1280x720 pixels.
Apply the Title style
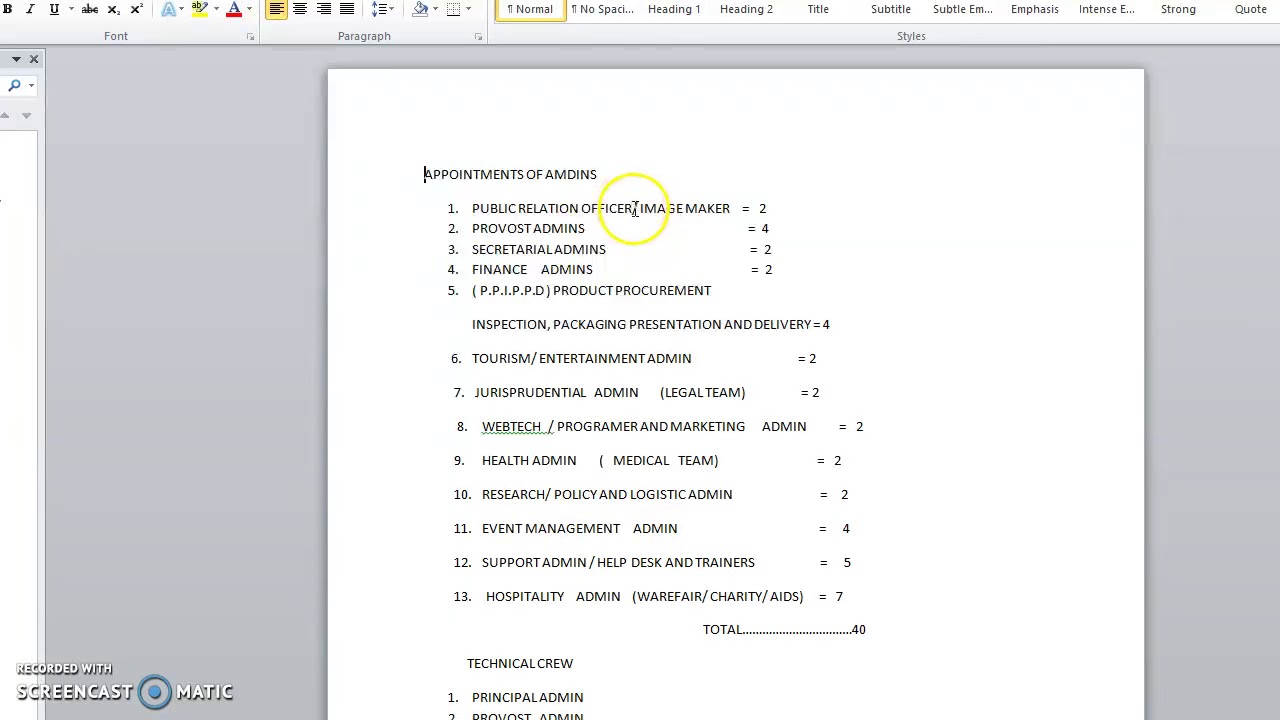click(x=818, y=9)
